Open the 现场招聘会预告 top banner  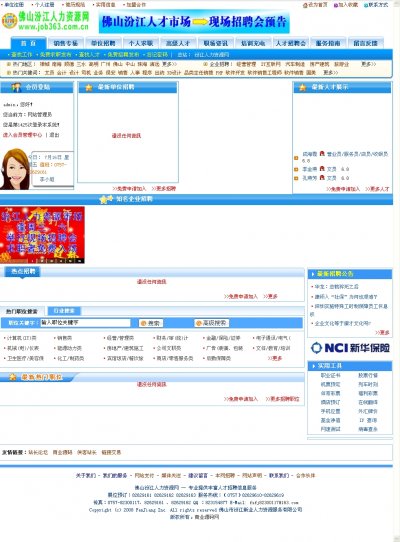[194, 22]
